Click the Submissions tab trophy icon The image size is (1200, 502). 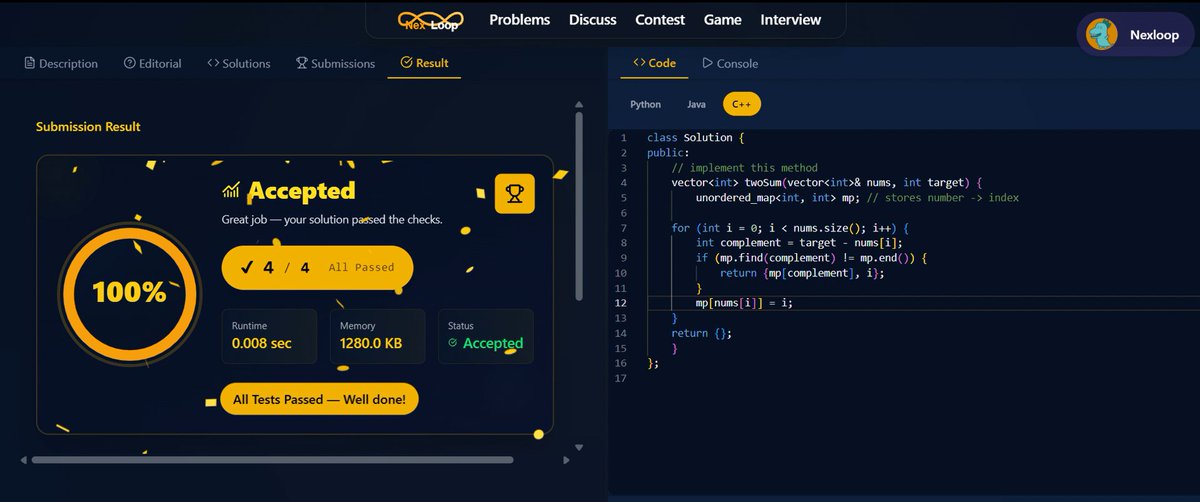tap(301, 63)
